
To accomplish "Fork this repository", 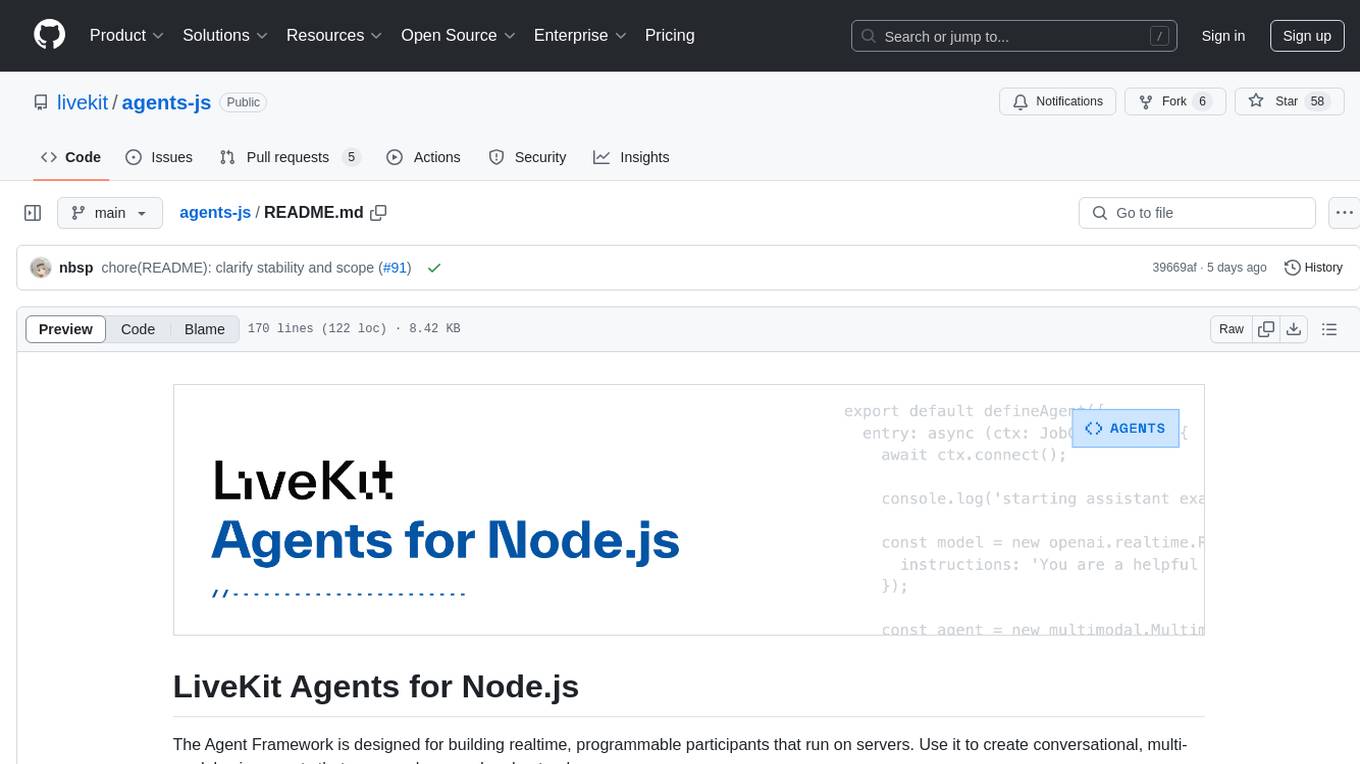I will 1175,101.
